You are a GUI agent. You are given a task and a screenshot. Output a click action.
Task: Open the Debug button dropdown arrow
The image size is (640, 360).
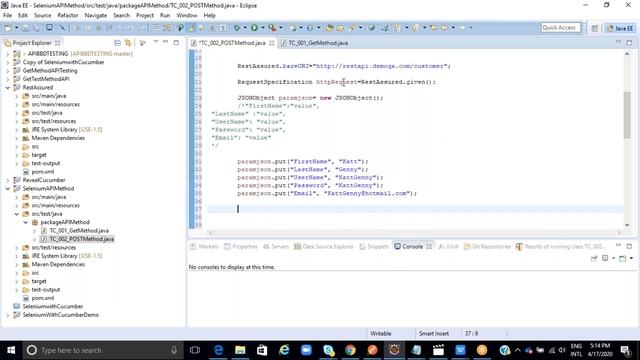245,28
